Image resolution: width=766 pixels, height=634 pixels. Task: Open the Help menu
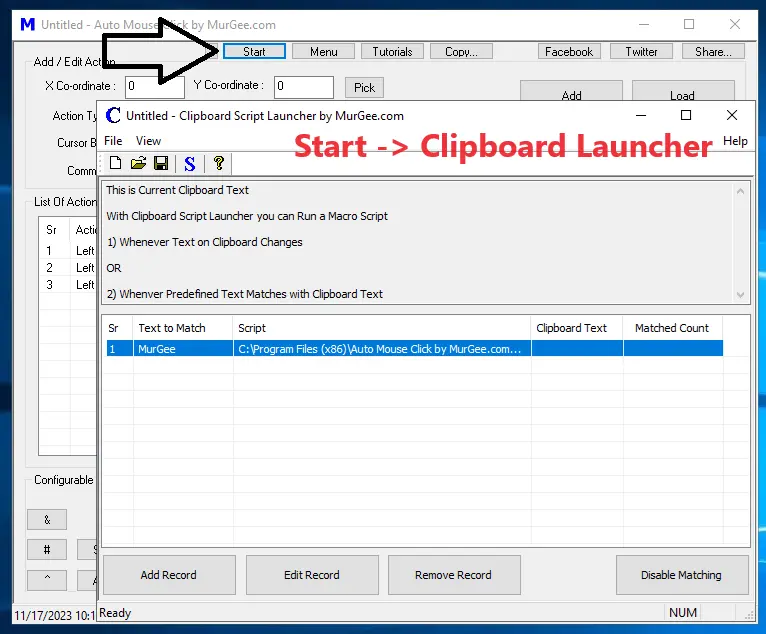pyautogui.click(x=735, y=141)
